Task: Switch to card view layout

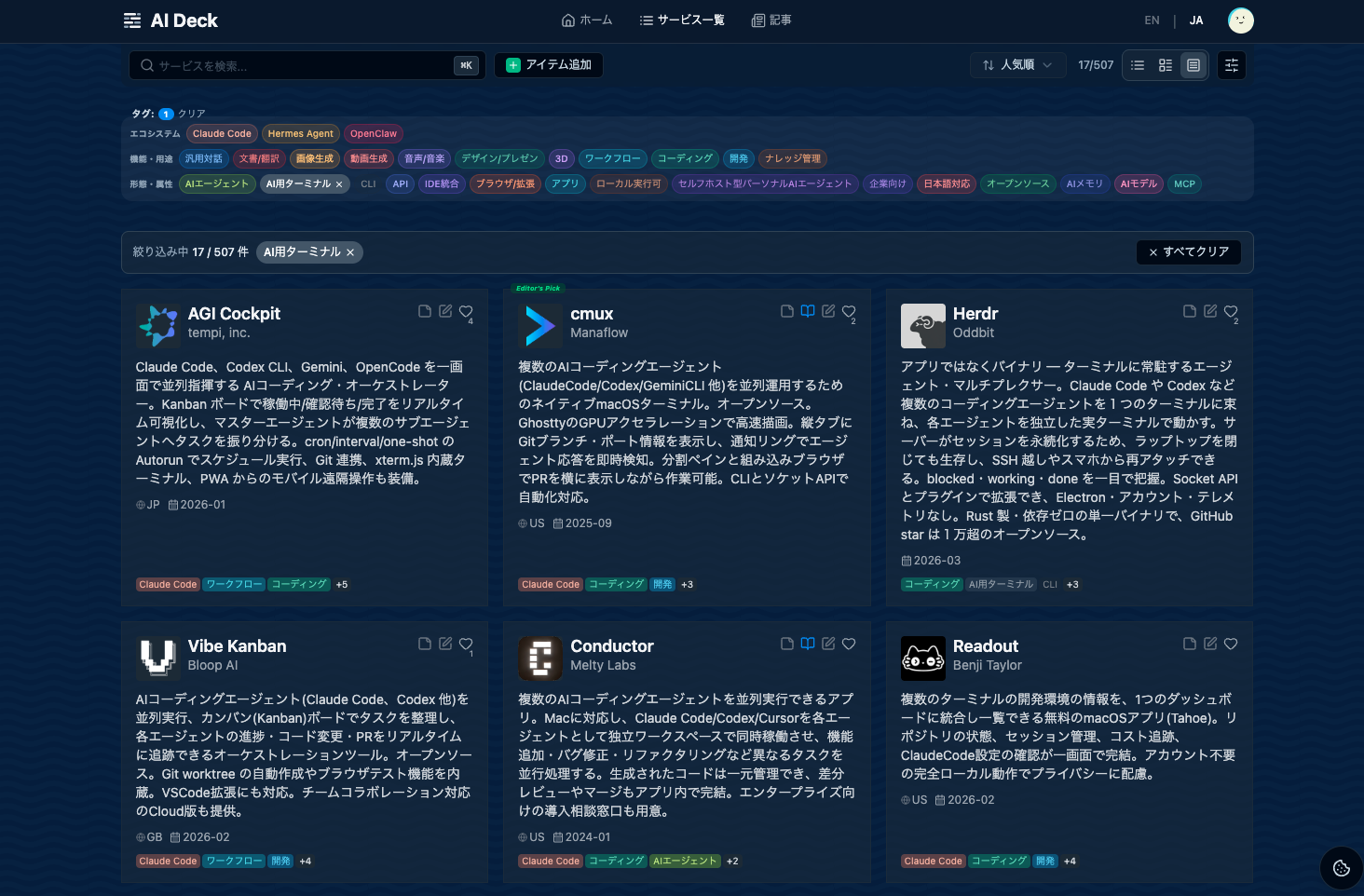Action: 1193,65
